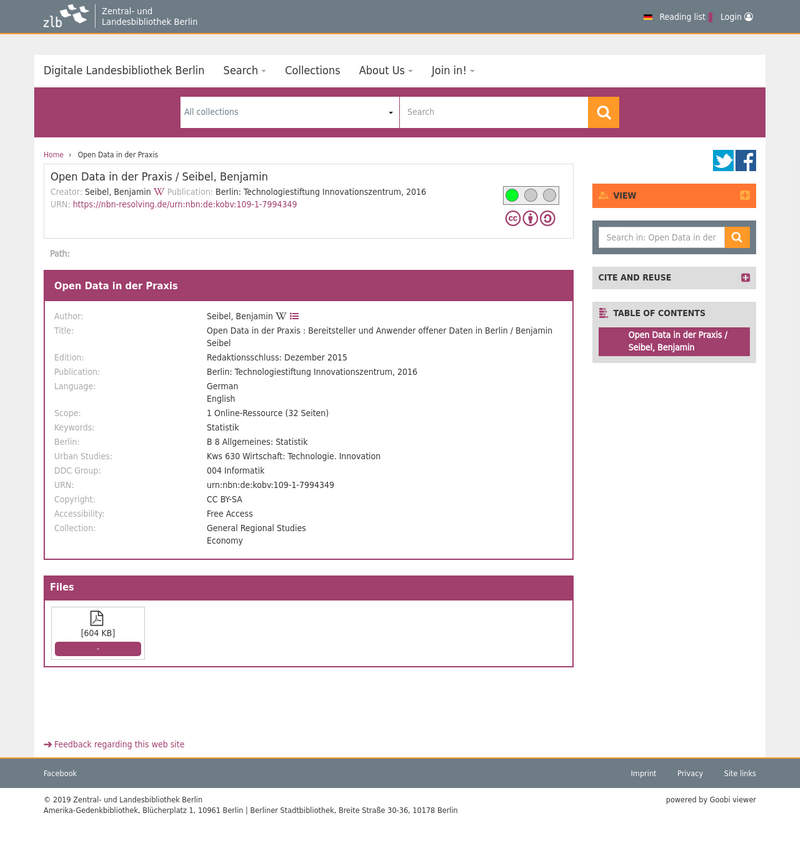The height and width of the screenshot is (842, 800).
Task: Click the PDF file icon in Files
Action: (97, 618)
